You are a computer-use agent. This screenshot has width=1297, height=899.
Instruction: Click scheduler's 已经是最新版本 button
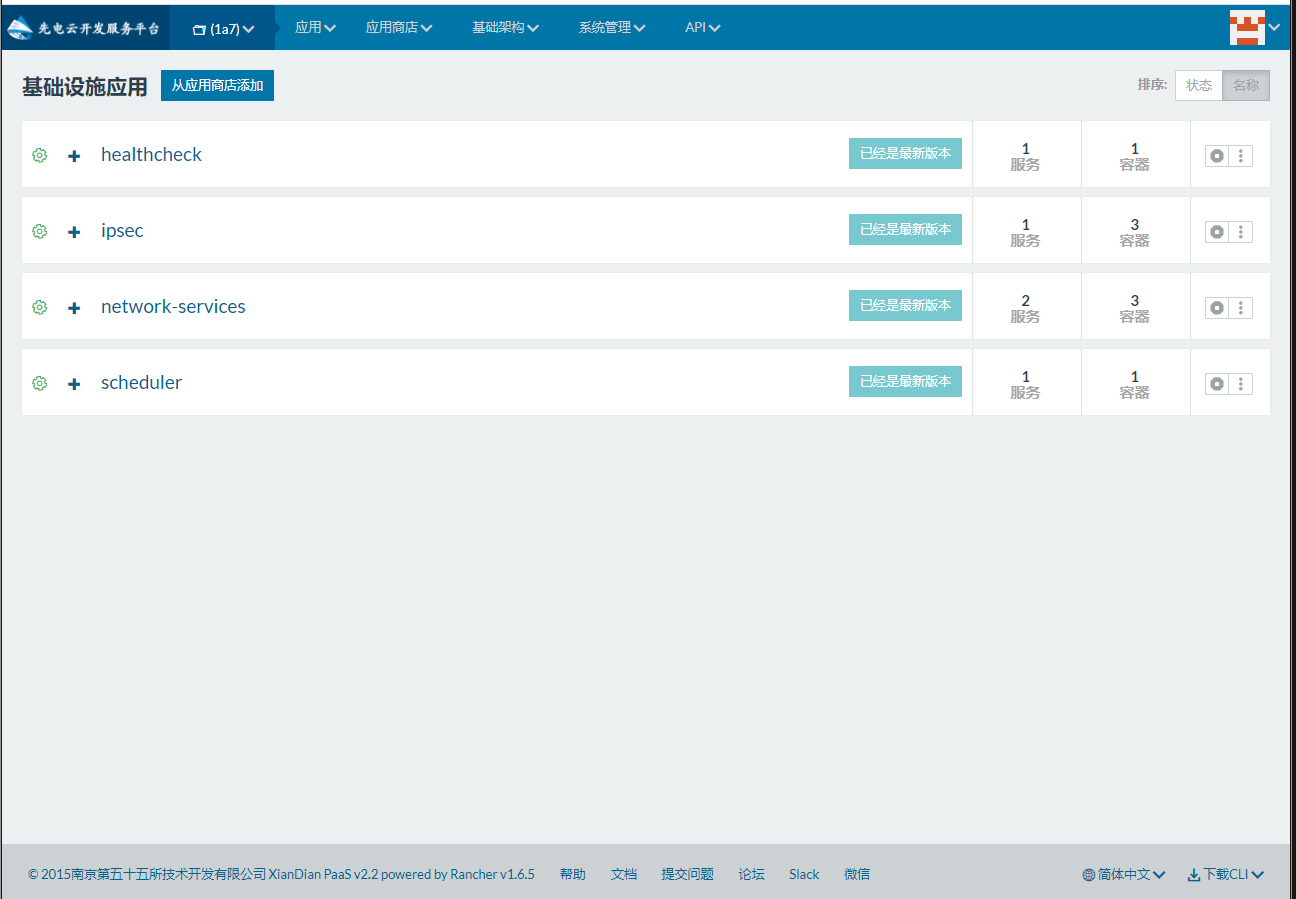[x=905, y=381]
